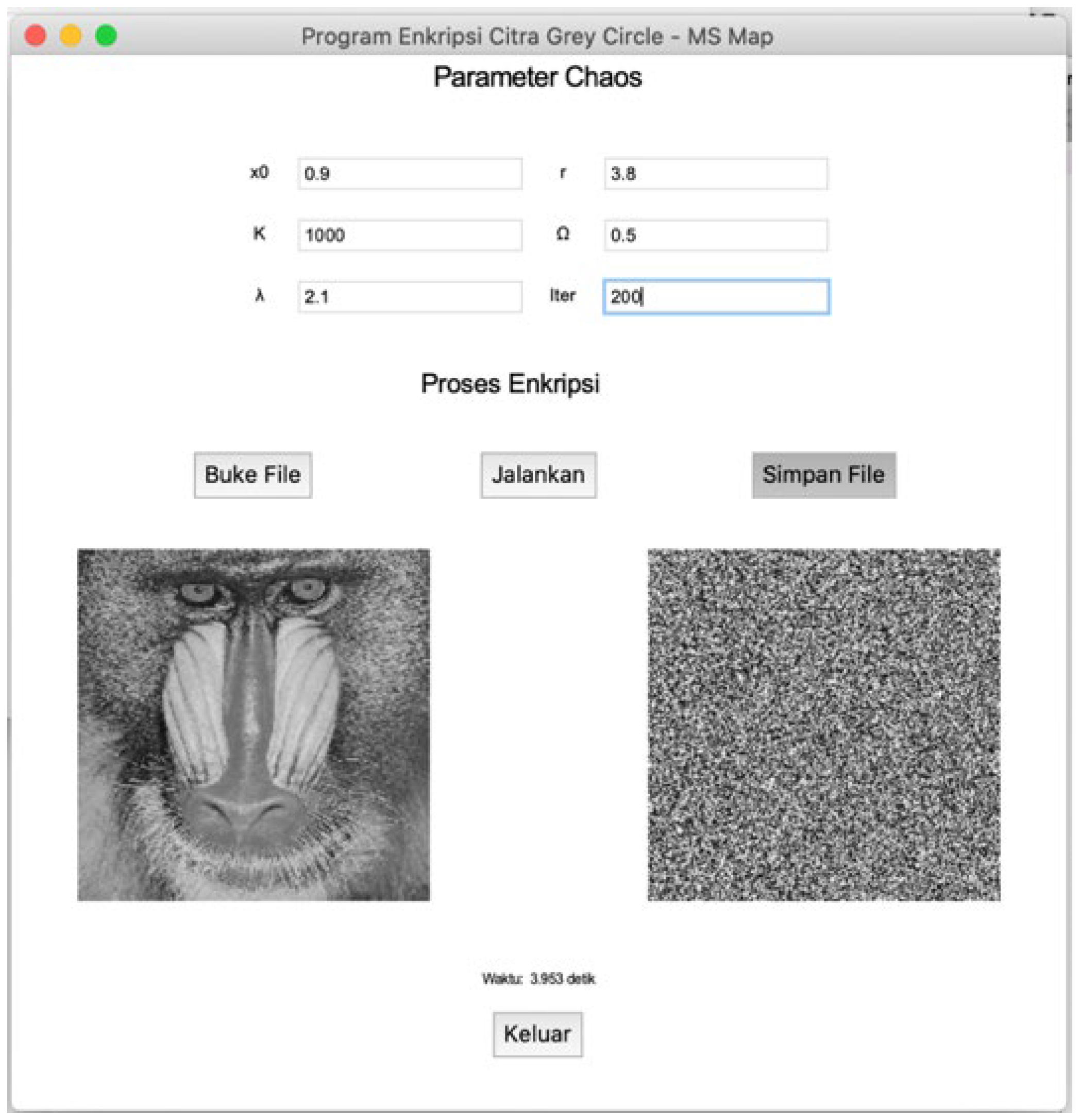This screenshot has height=1120, width=1079.
Task: Click the Parameter Chaos heading
Action: (537, 77)
